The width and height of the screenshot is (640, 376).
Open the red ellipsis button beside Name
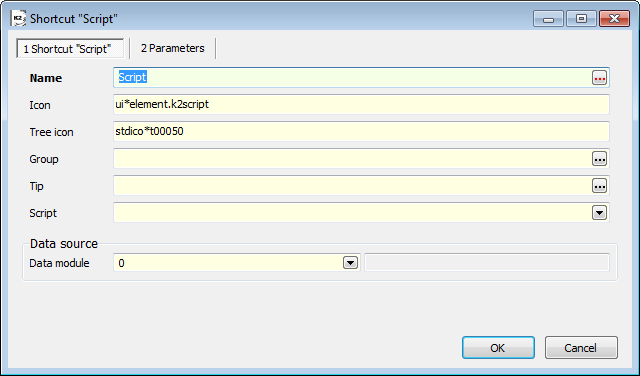(599, 78)
